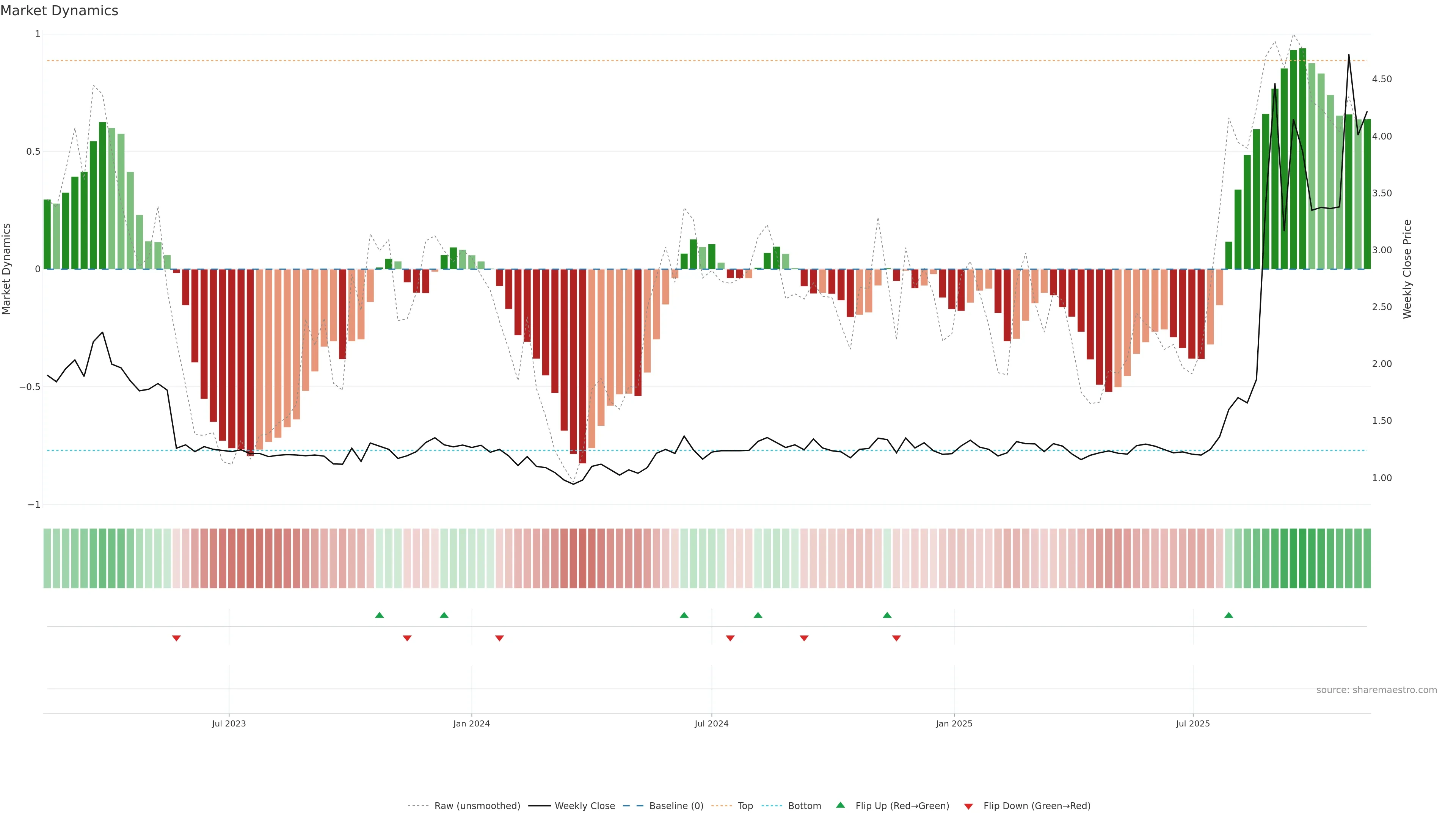
Task: Click the Jan 2025 axis label
Action: tap(954, 723)
